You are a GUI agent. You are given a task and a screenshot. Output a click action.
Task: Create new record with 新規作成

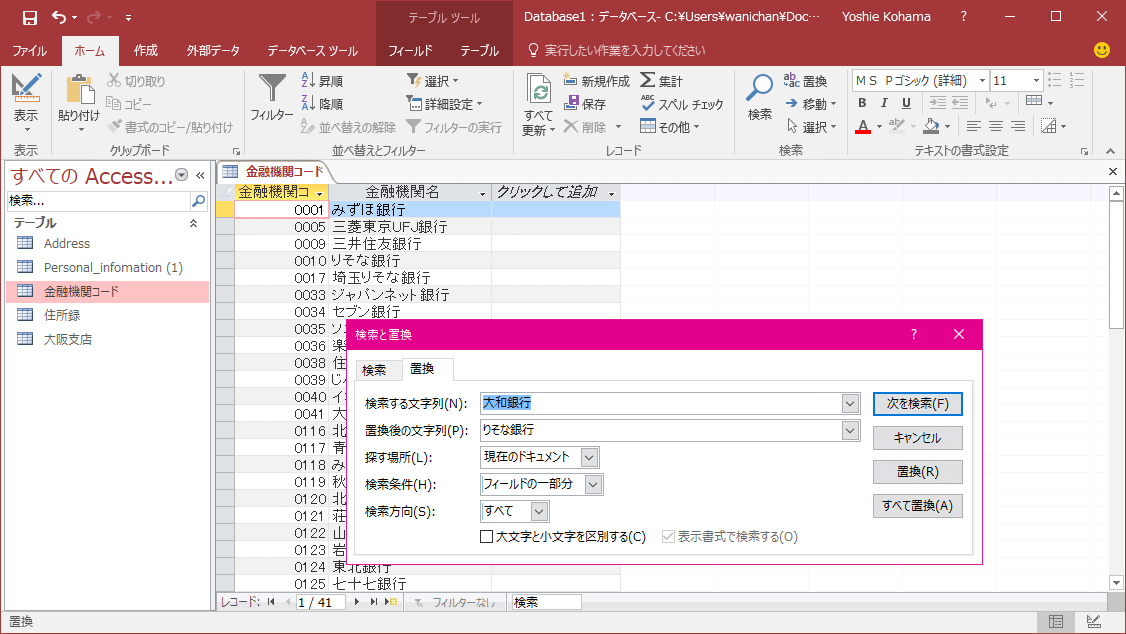[597, 81]
